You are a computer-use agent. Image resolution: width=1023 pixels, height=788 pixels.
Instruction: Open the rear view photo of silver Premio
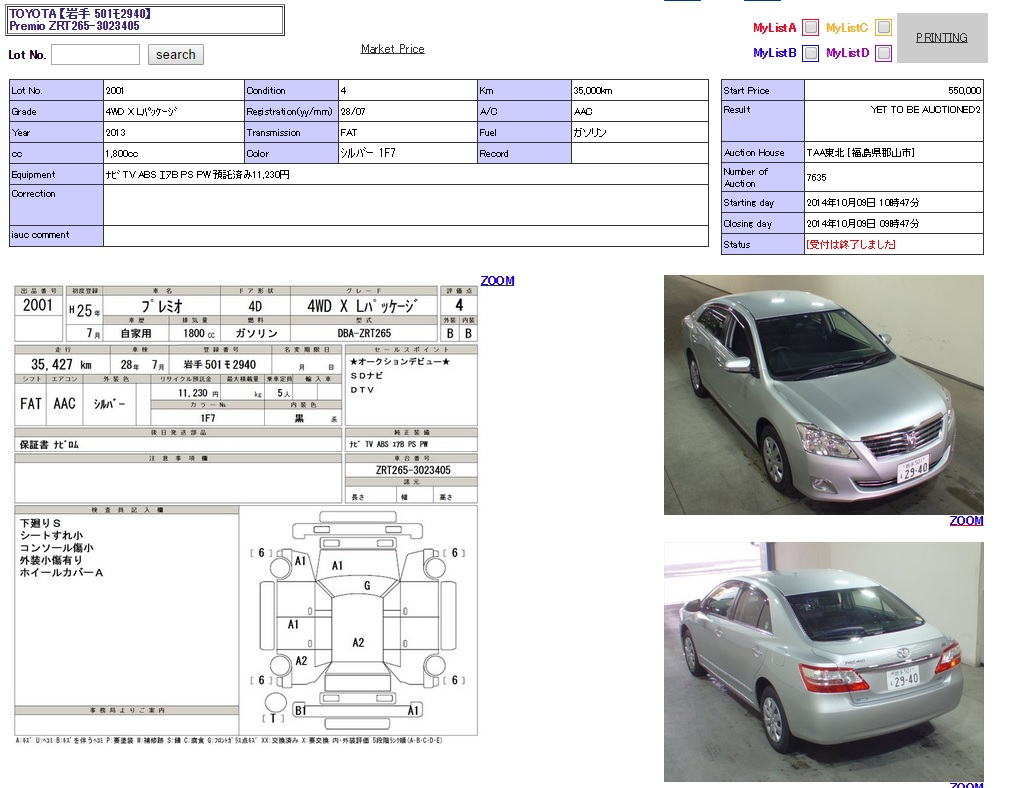(823, 661)
